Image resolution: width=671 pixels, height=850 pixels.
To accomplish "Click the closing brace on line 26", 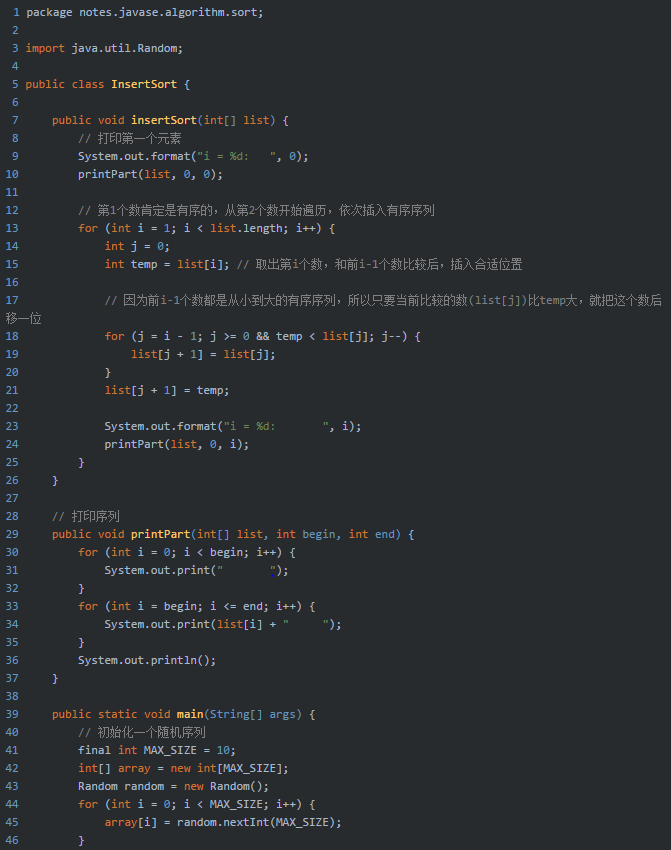I will click(x=55, y=480).
